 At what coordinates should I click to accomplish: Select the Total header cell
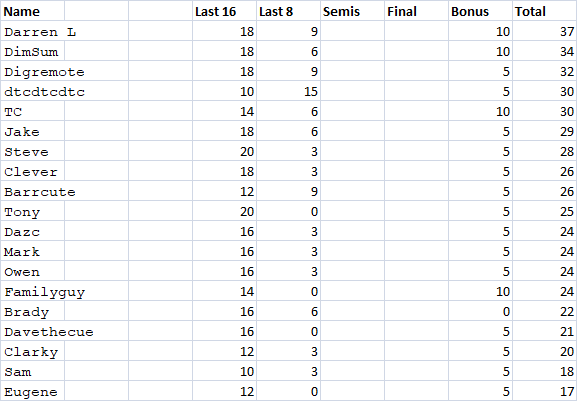(x=545, y=11)
